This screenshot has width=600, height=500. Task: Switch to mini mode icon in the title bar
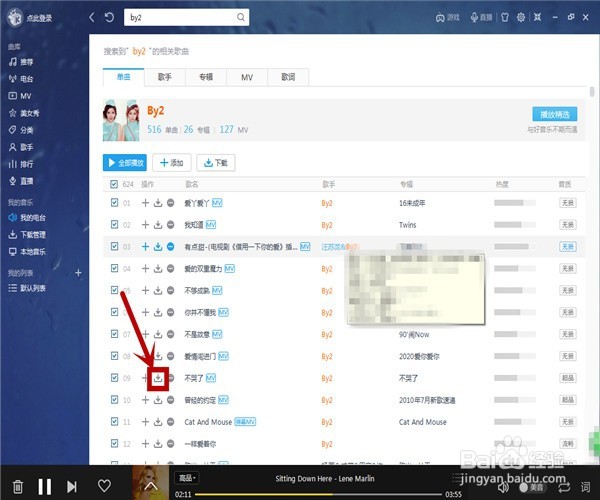pyautogui.click(x=538, y=17)
